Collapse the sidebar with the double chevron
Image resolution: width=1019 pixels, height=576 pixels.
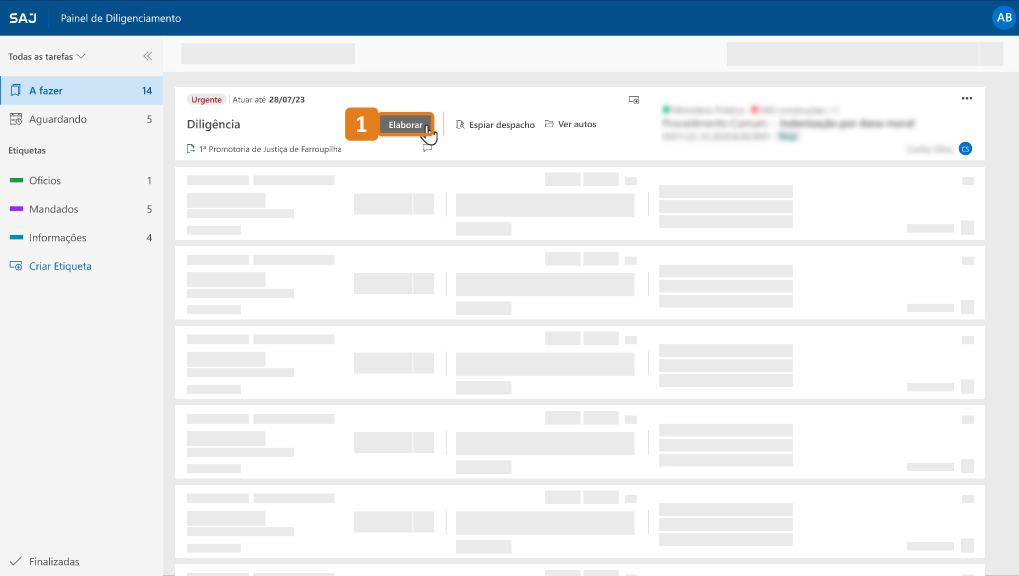[147, 56]
